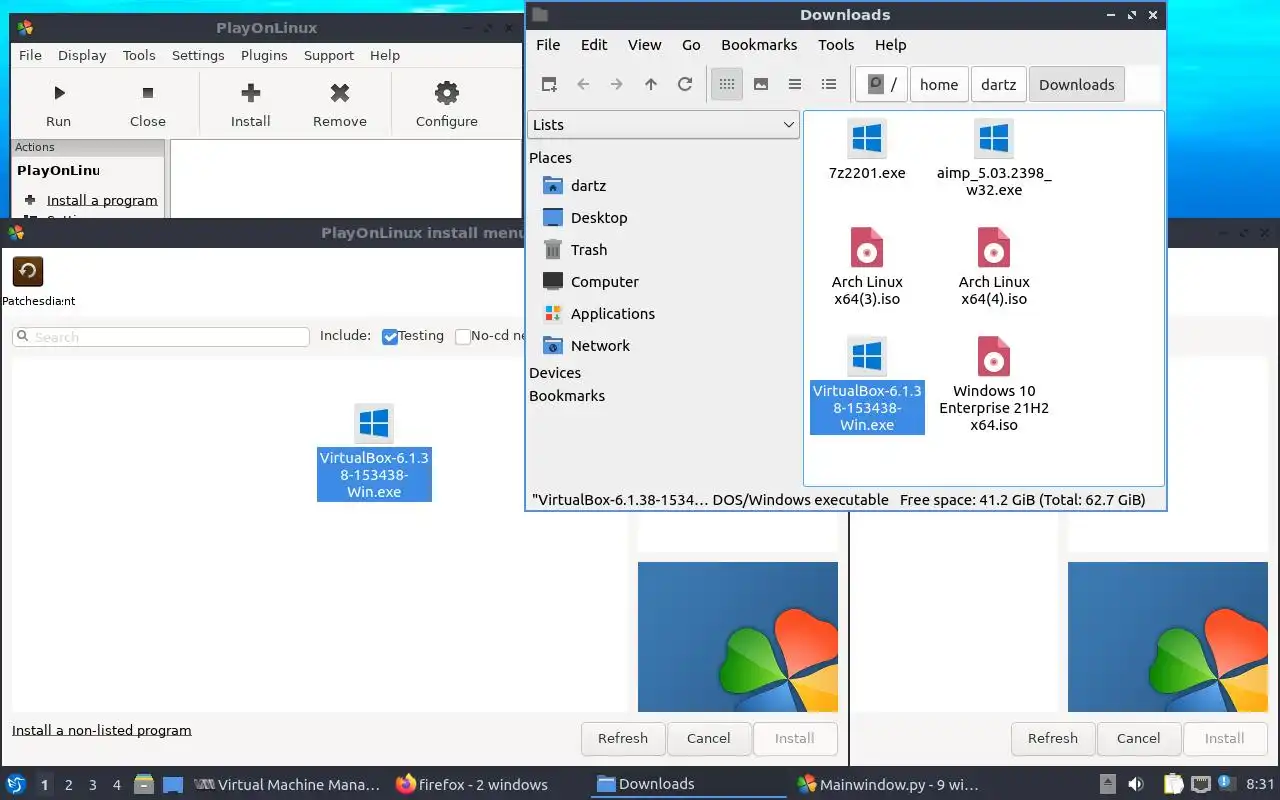Viewport: 1280px width, 800px height.
Task: Switch to workspace 3 in taskbar
Action: point(93,785)
